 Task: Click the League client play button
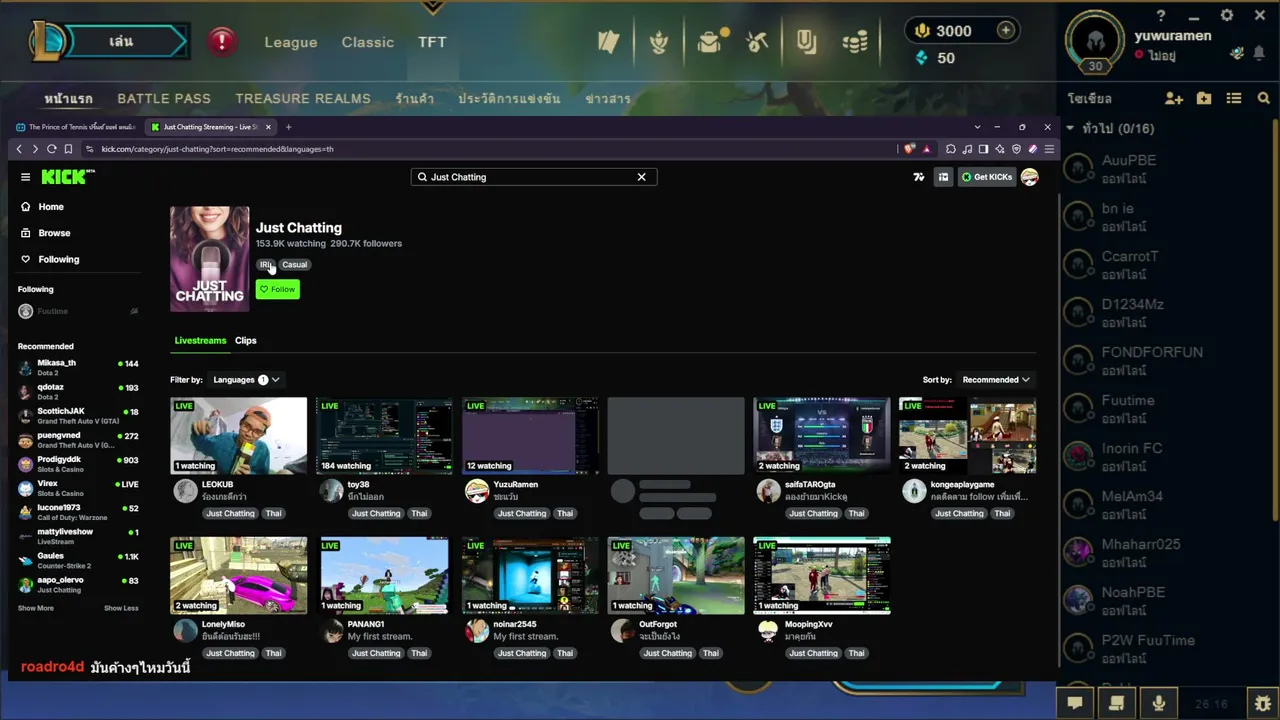[120, 41]
